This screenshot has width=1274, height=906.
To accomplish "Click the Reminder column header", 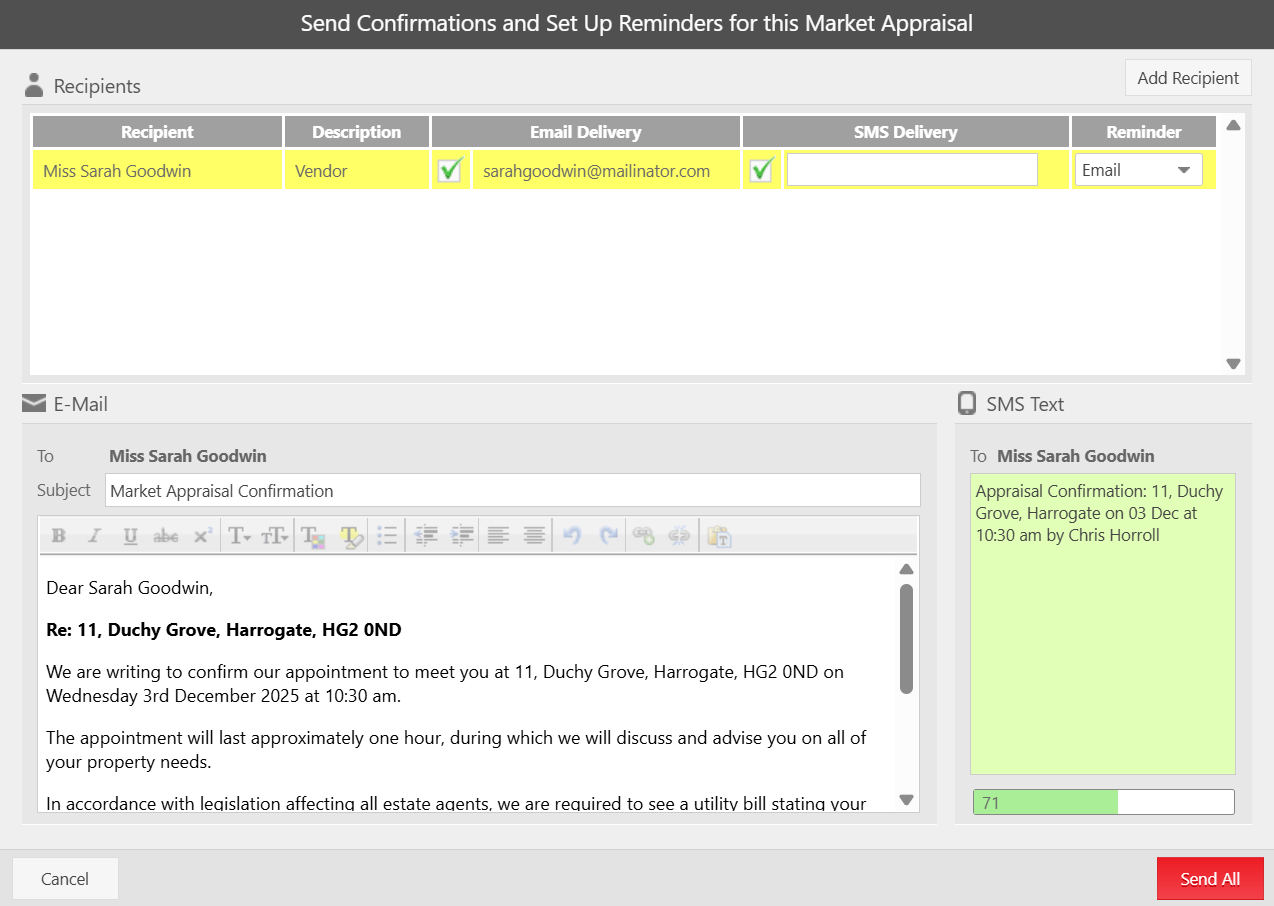I will coord(1144,132).
